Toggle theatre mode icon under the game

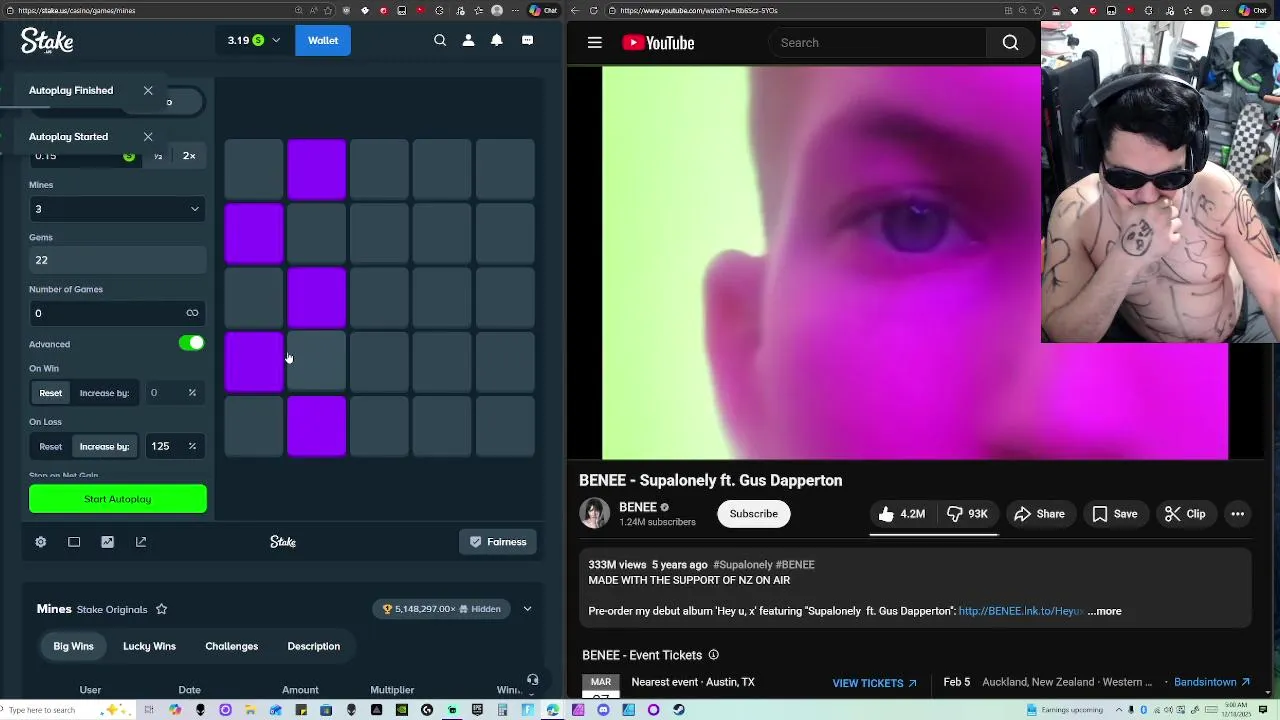point(74,542)
